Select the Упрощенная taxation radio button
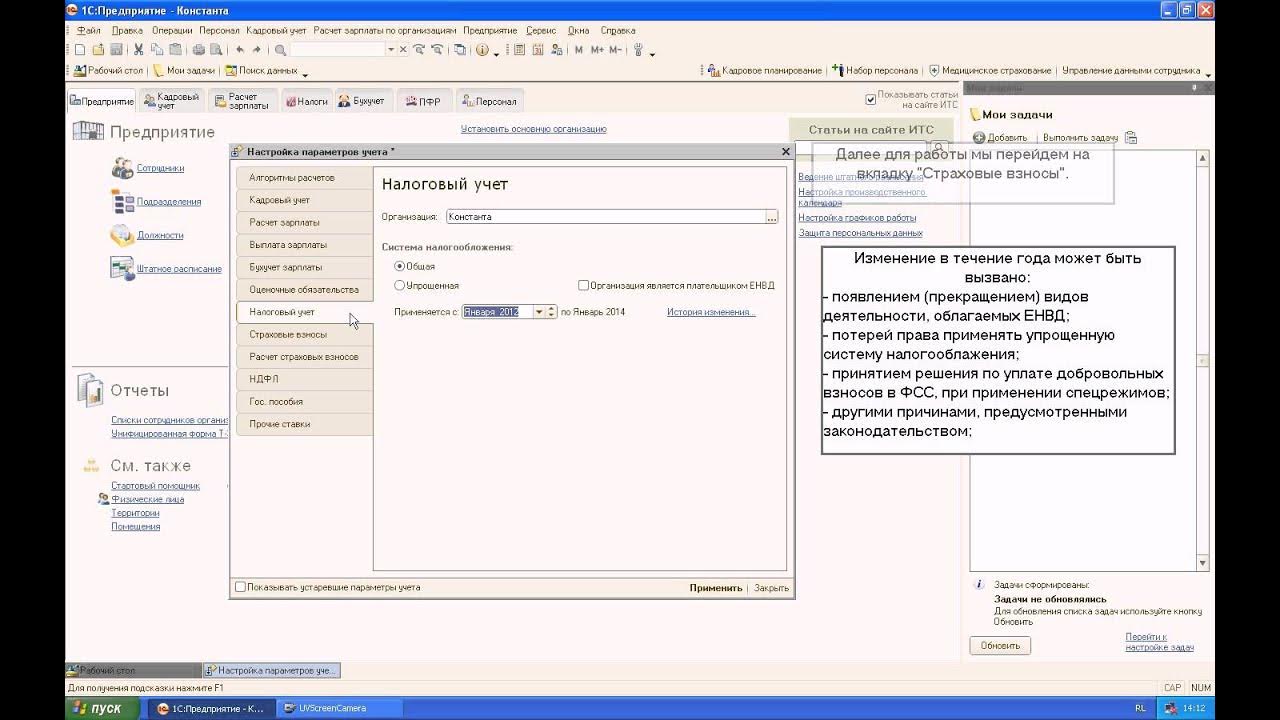This screenshot has width=1280, height=720. (400, 285)
